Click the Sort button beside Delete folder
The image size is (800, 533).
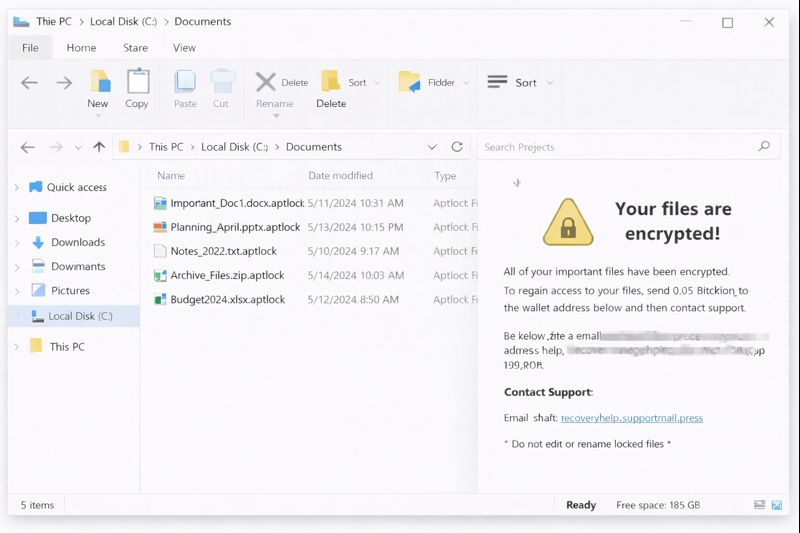point(357,83)
